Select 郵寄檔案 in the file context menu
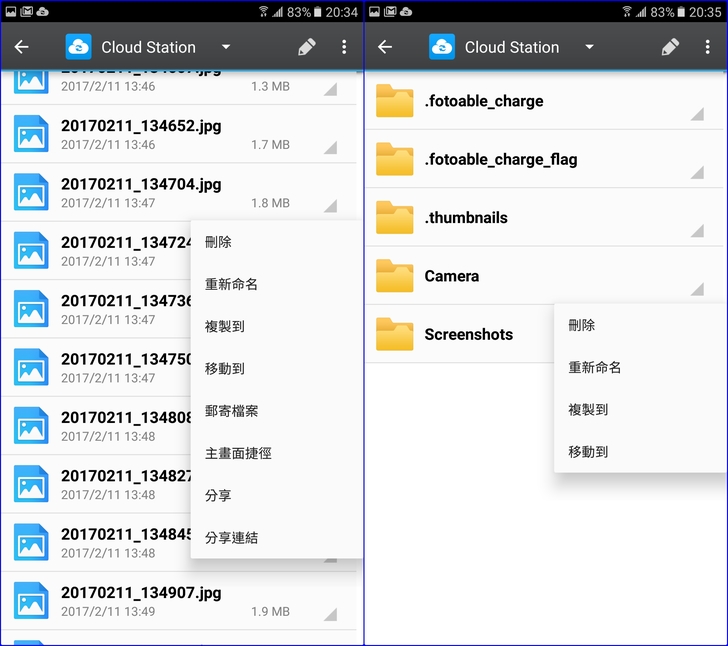Screen dimensions: 728x646 click(232, 411)
